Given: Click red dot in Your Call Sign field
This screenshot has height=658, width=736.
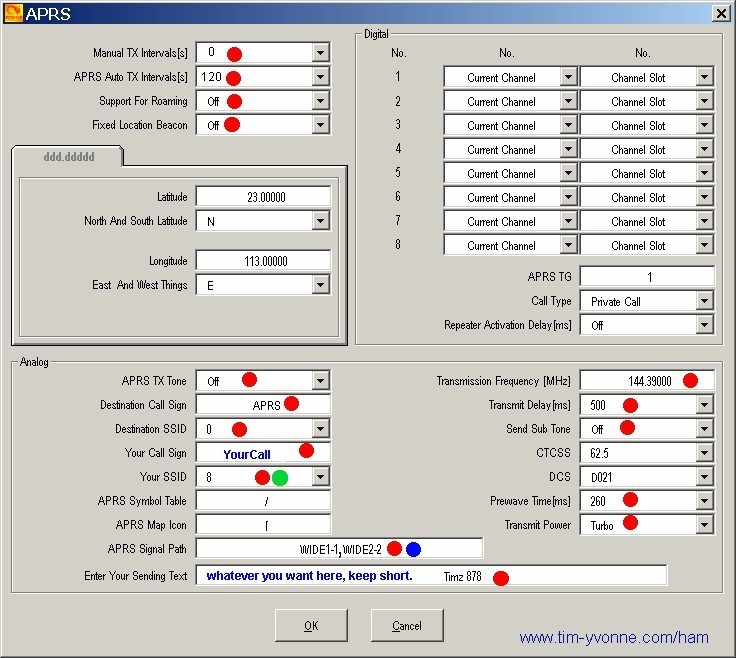Looking at the screenshot, I should 306,451.
